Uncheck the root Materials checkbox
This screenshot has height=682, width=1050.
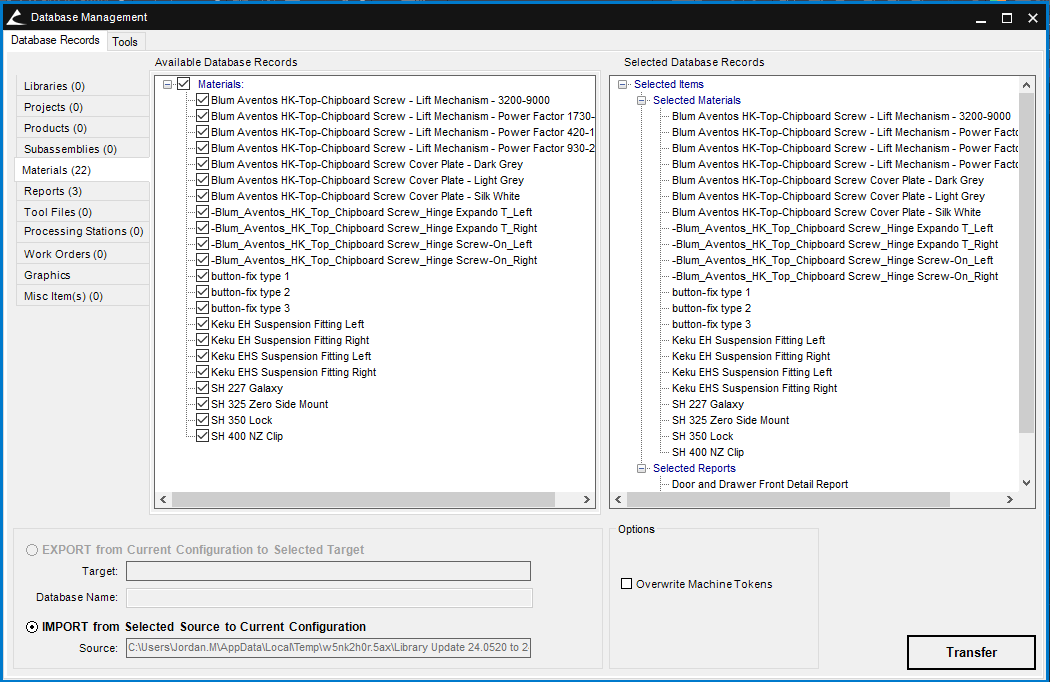[x=183, y=85]
